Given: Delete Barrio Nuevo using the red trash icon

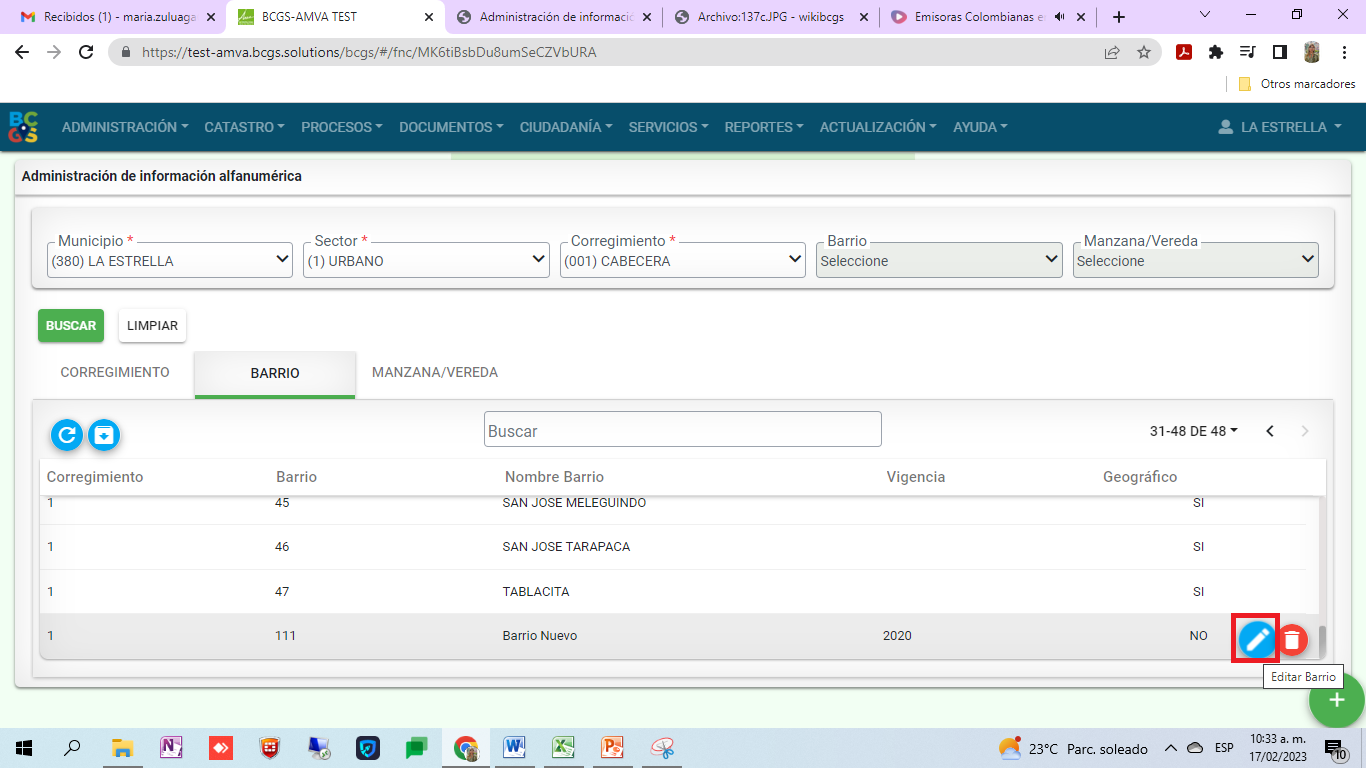Looking at the screenshot, I should pyautogui.click(x=1293, y=640).
